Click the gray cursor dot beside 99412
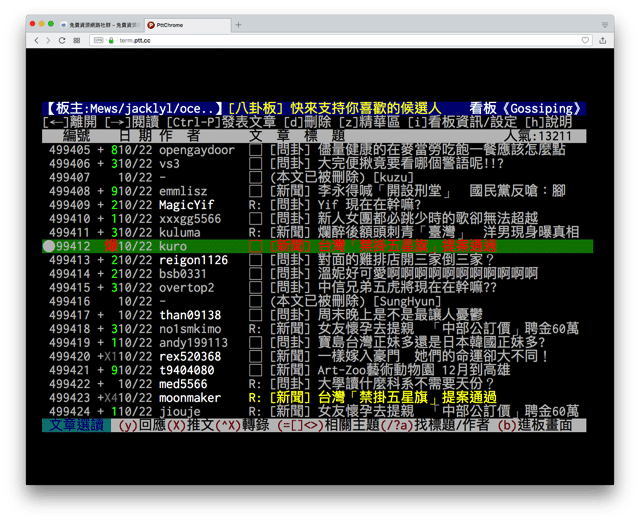 point(50,246)
